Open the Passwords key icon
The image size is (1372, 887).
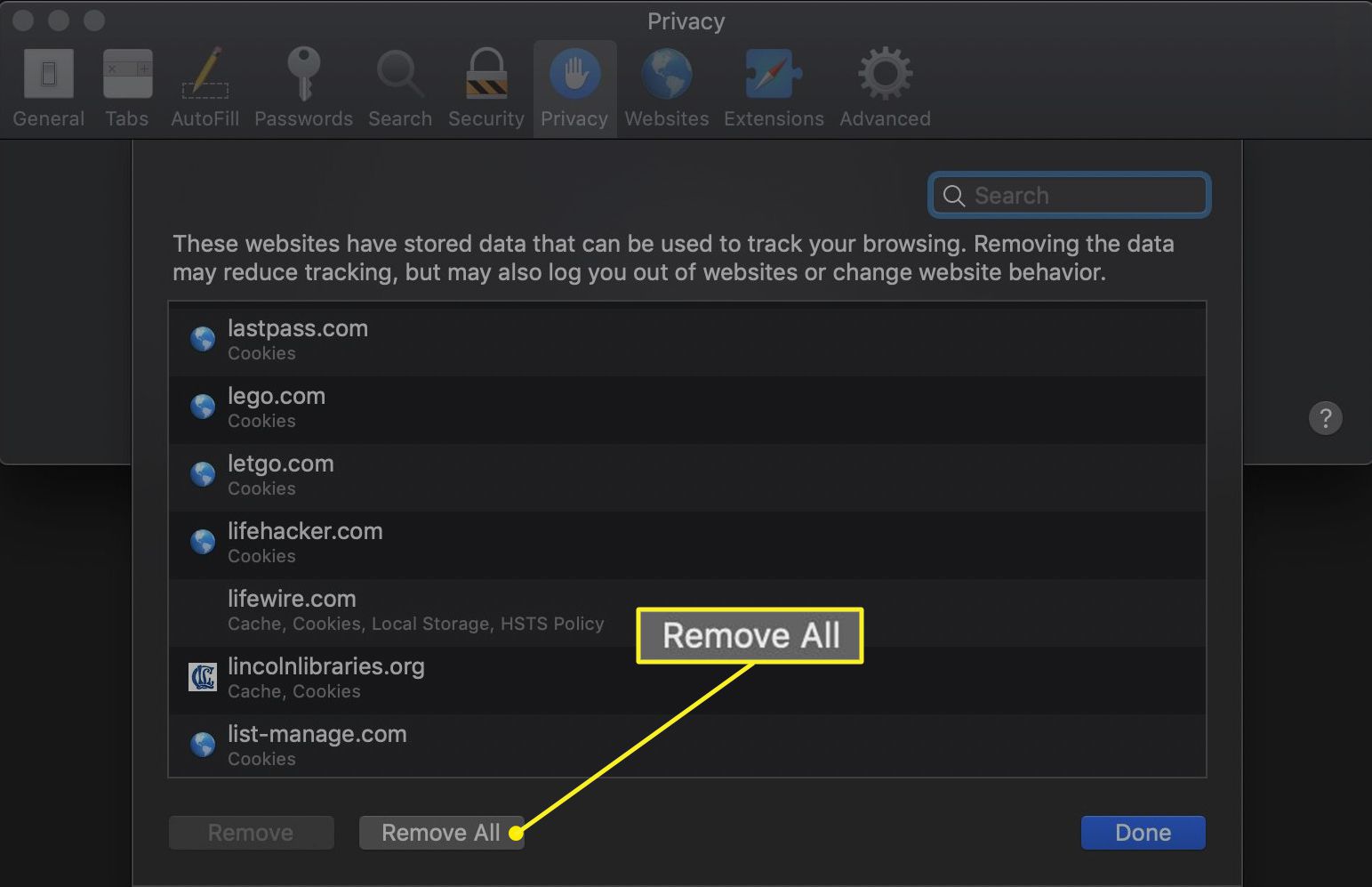point(303,73)
